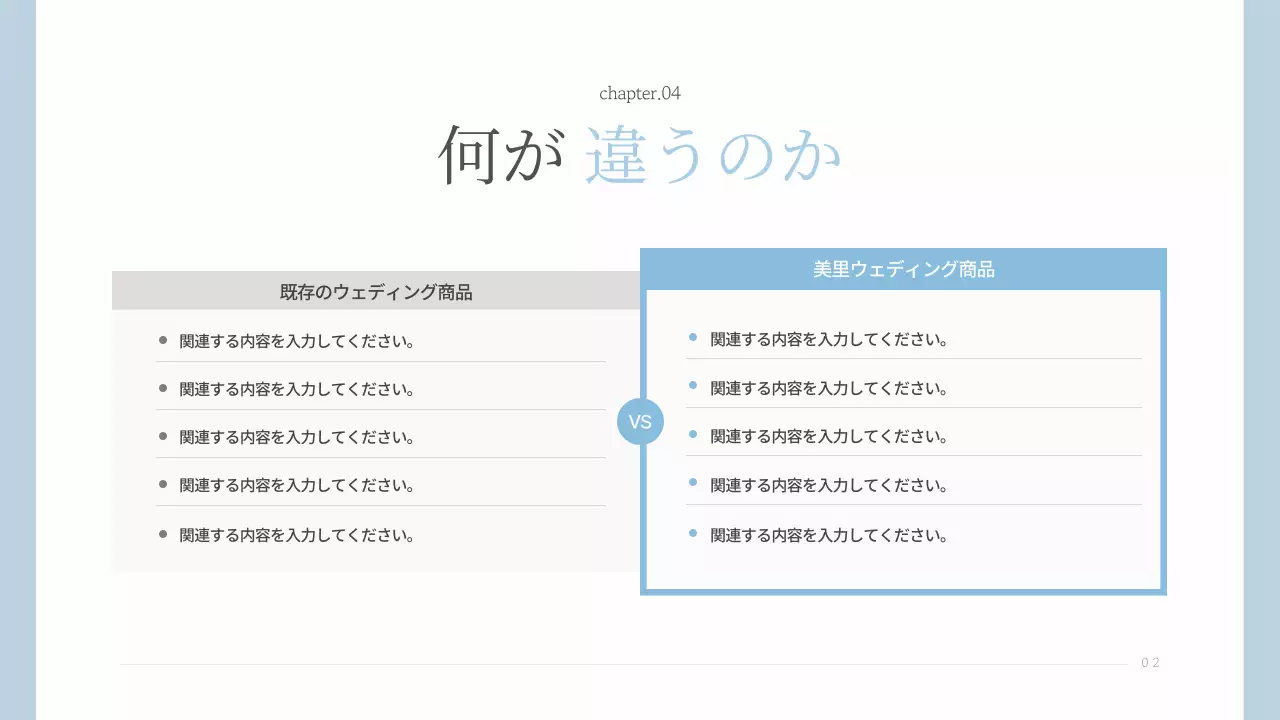Click the page number 02 at bottom
The width and height of the screenshot is (1280, 720).
coord(1149,662)
